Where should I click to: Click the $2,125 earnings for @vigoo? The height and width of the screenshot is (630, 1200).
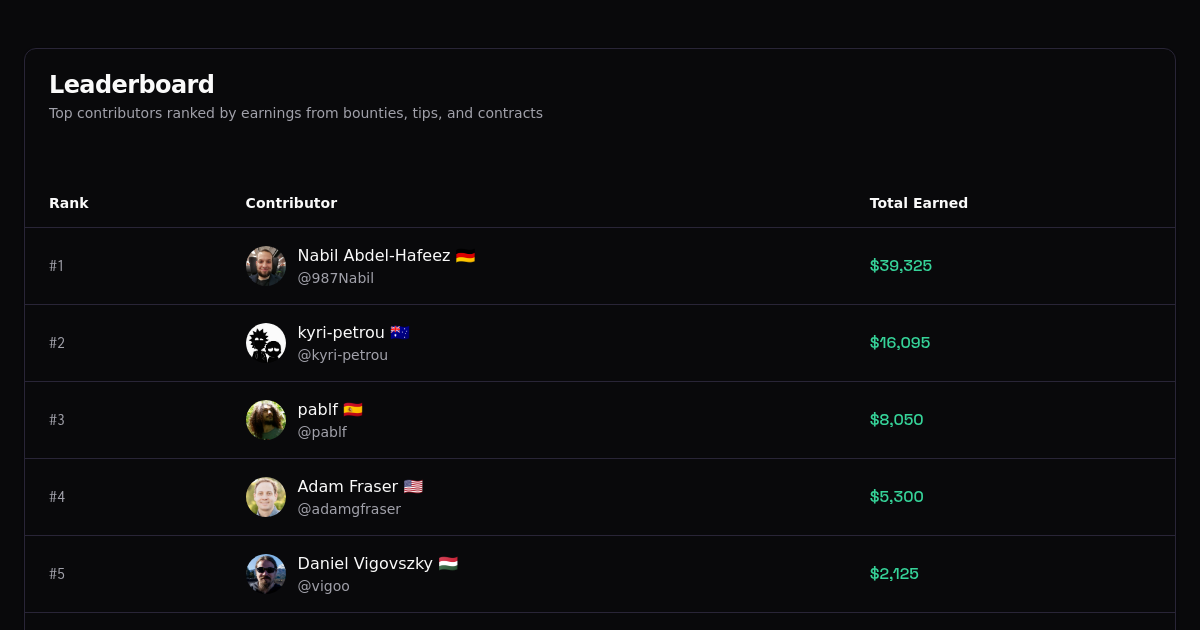[x=894, y=573]
